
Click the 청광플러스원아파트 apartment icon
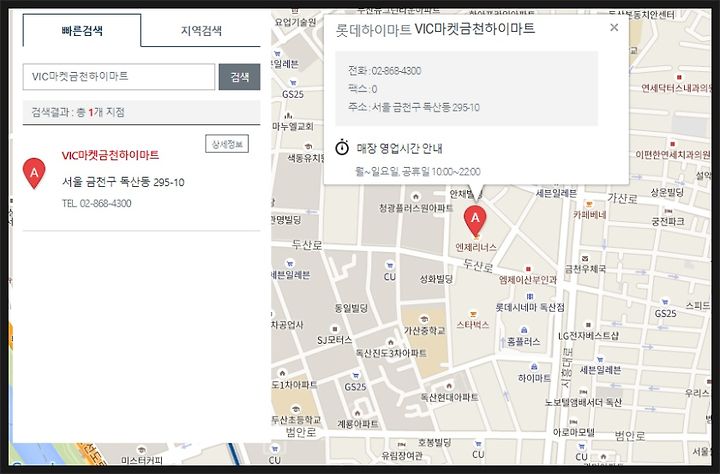click(x=416, y=197)
